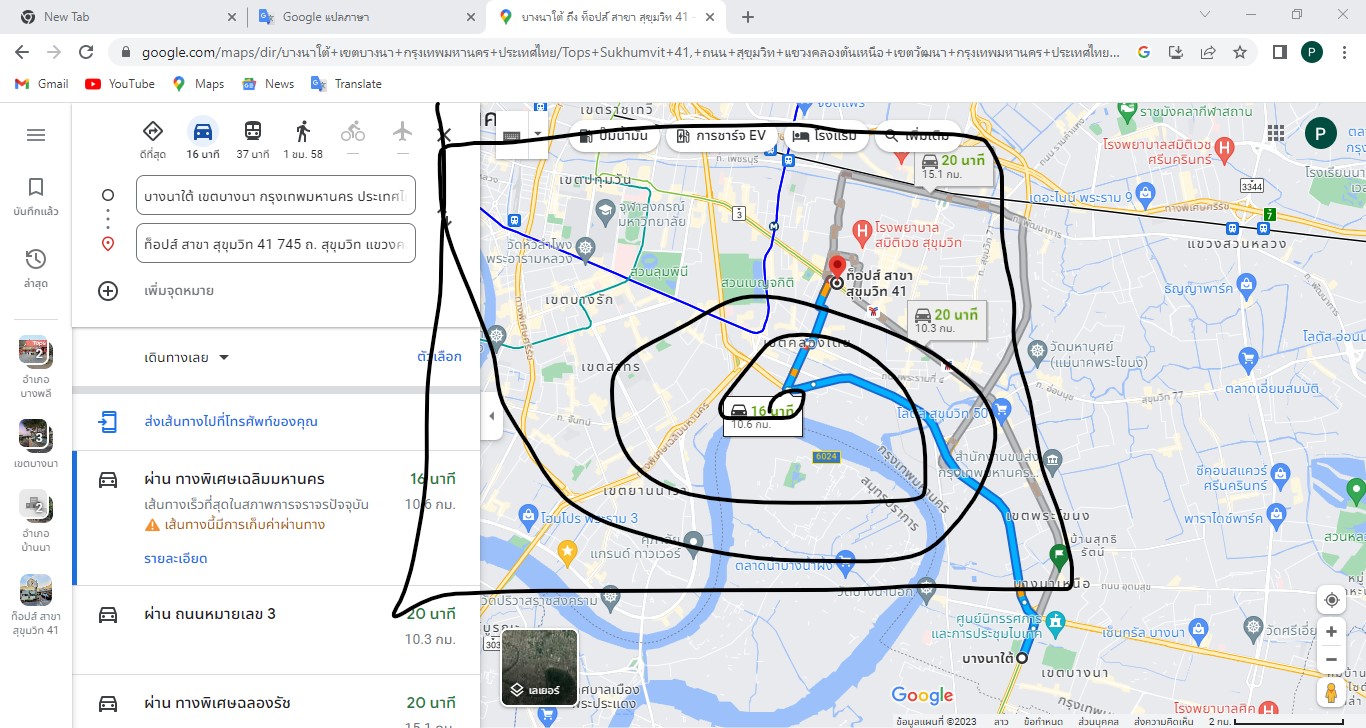Viewport: 1366px width, 728px height.
Task: Select the driving travel mode icon
Action: point(202,132)
